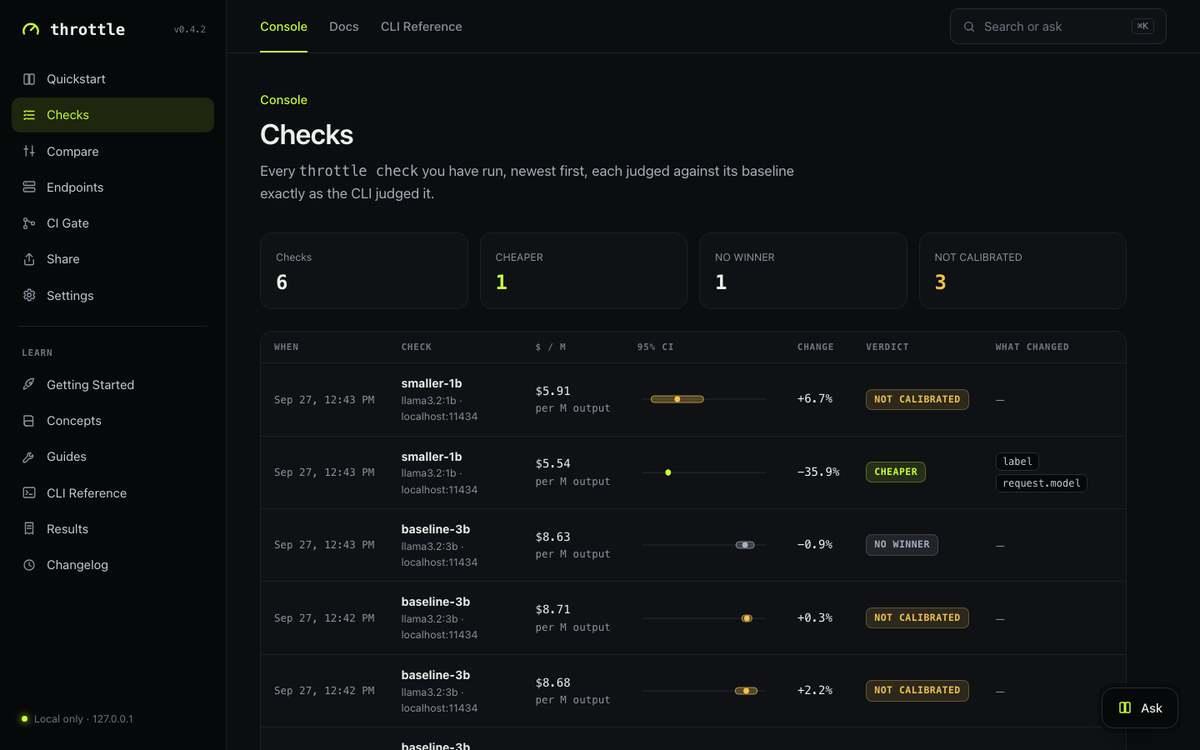Click the Changelog clock icon

click(29, 565)
